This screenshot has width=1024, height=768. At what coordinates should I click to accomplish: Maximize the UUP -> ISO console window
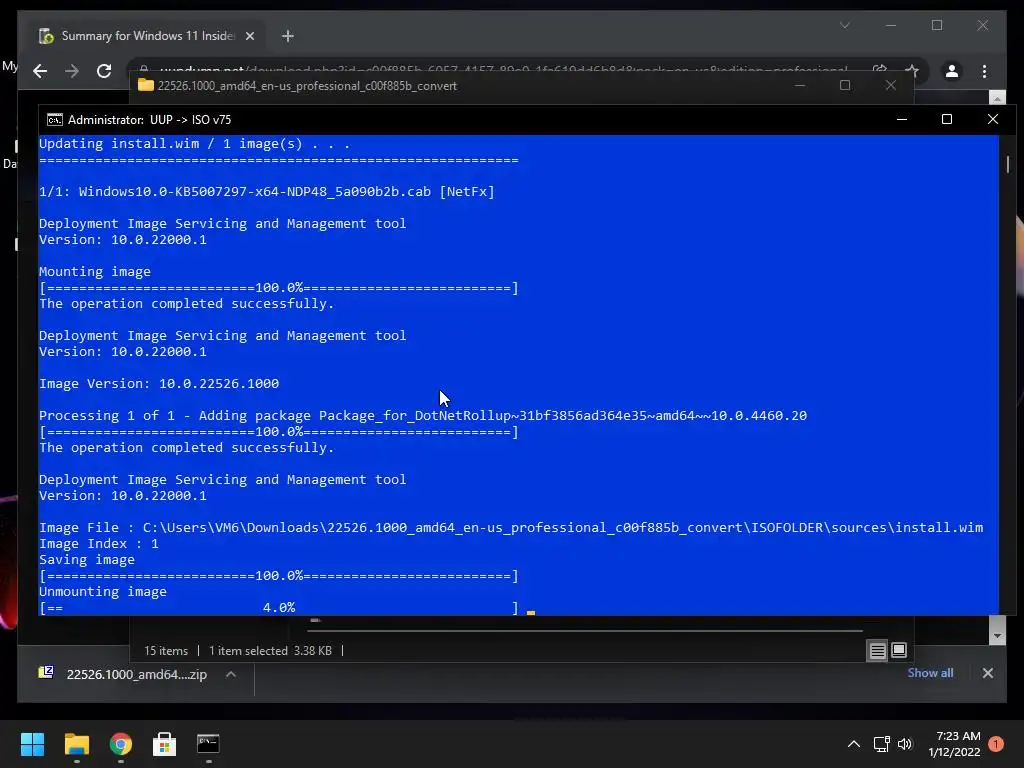947,120
